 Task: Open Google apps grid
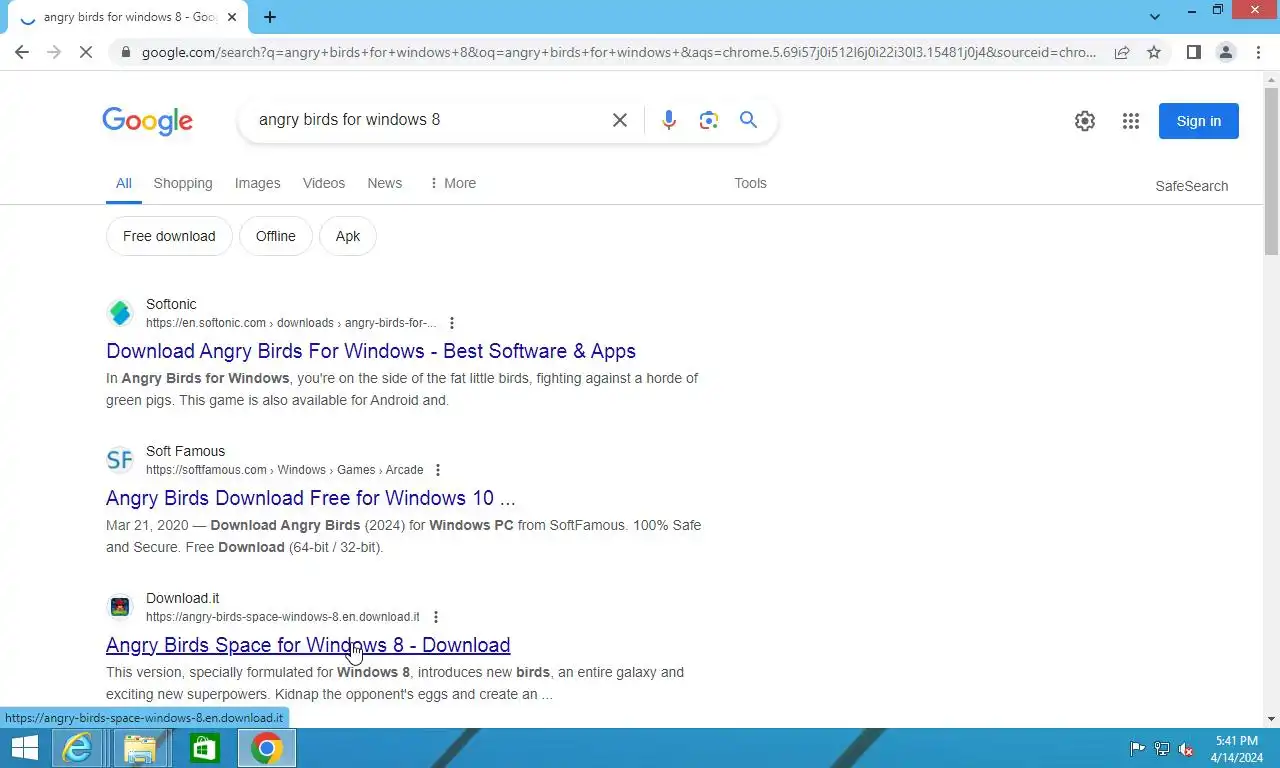(x=1131, y=121)
